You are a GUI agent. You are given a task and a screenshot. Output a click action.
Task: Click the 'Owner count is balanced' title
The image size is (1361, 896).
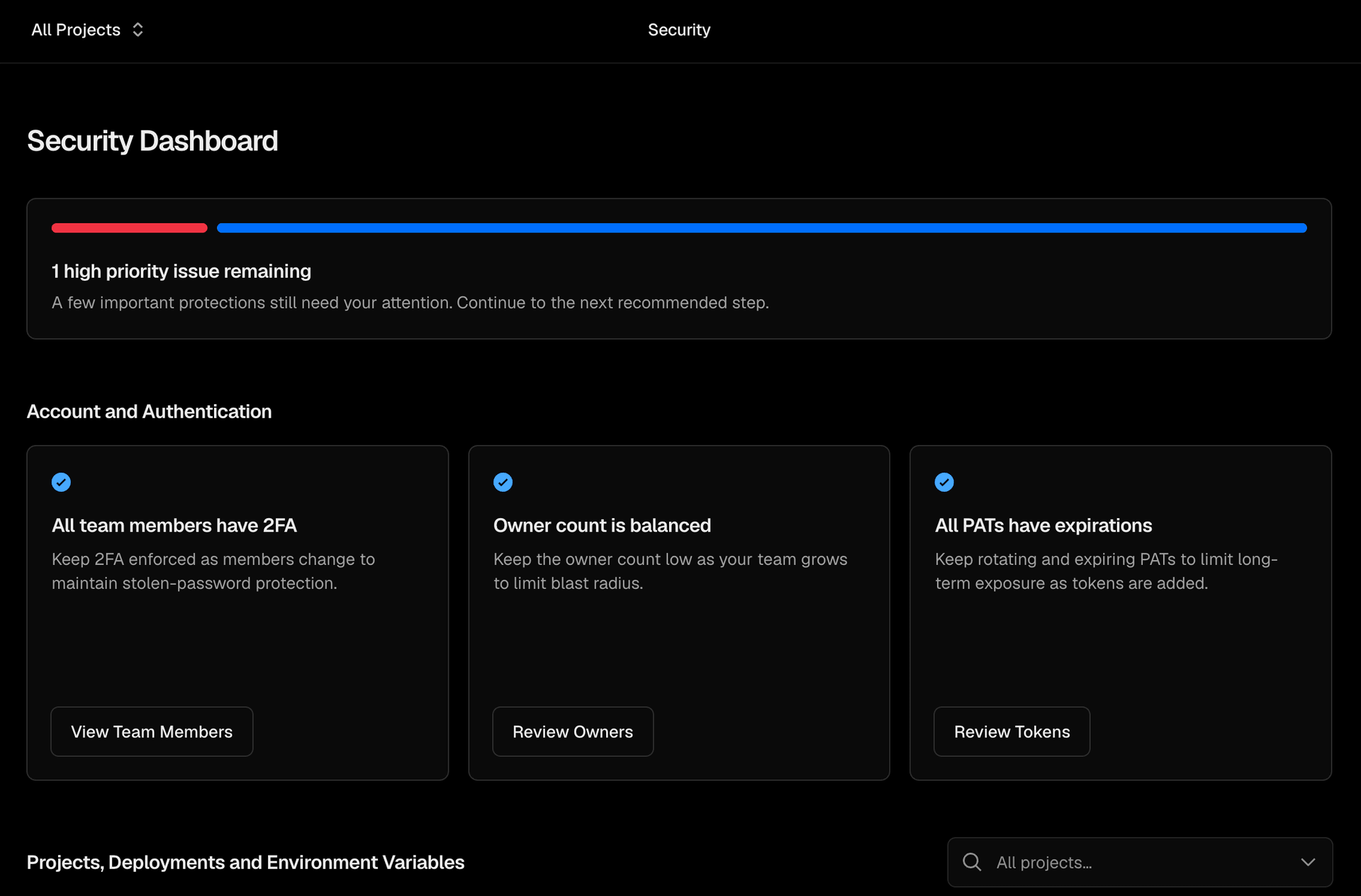pos(602,525)
